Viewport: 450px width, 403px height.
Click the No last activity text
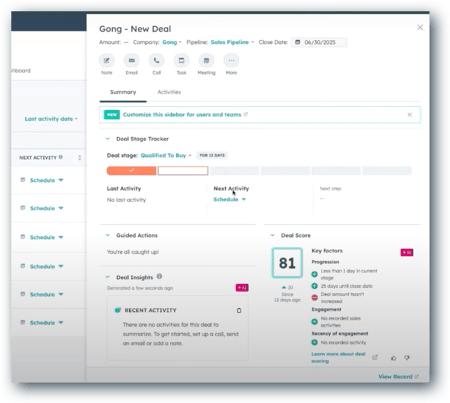click(126, 200)
